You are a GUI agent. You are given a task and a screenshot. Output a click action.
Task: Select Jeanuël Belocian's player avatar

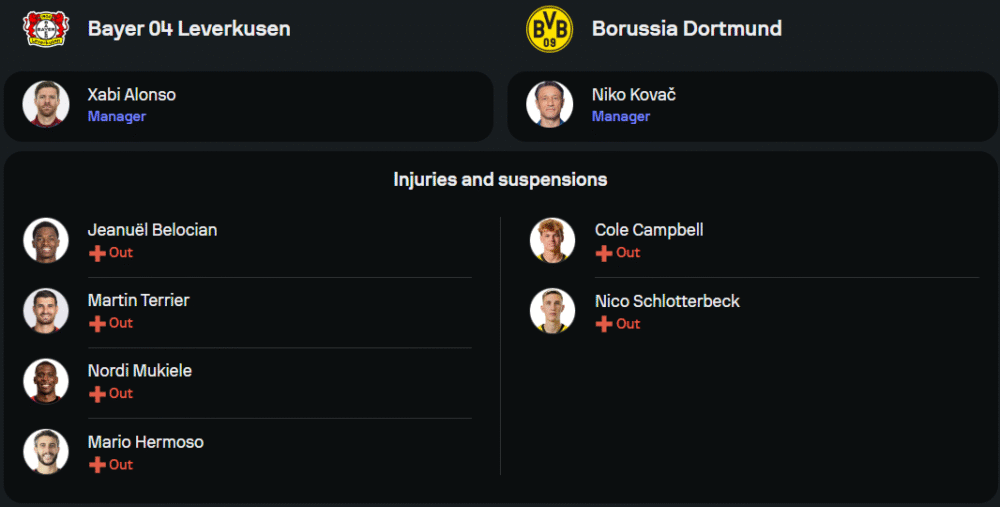[46, 240]
